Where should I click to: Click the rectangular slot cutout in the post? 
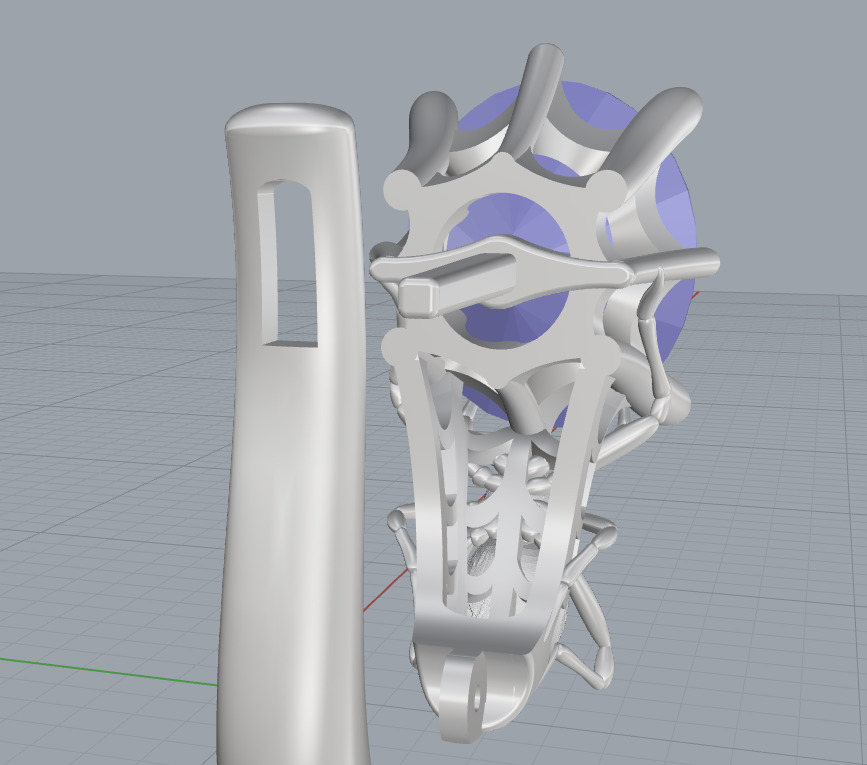pos(288,264)
